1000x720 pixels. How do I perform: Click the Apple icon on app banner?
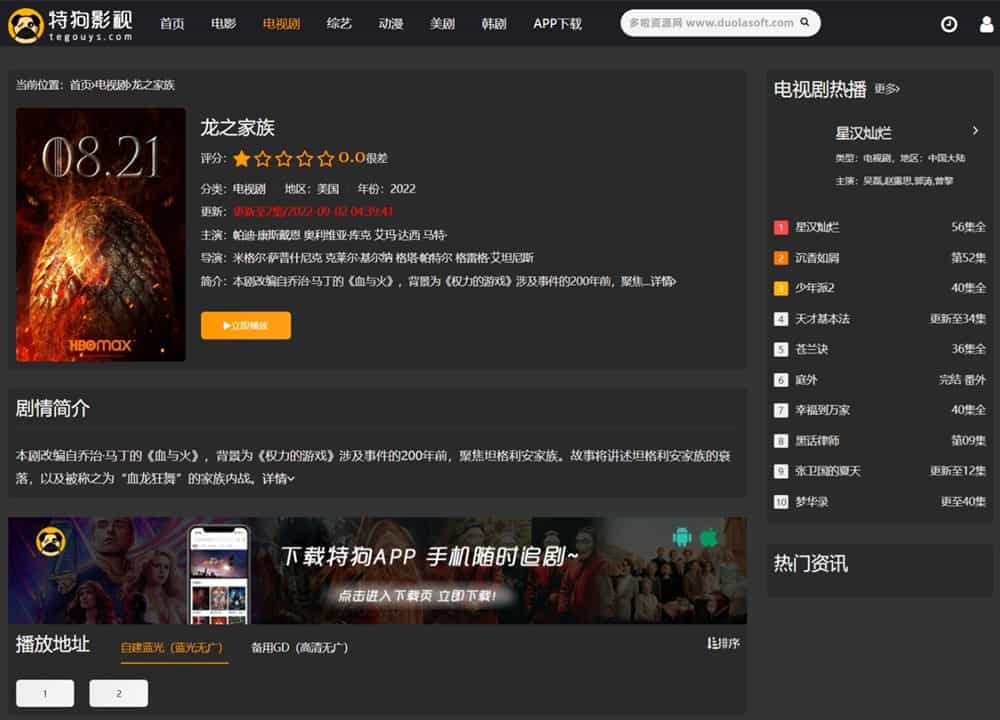click(708, 538)
